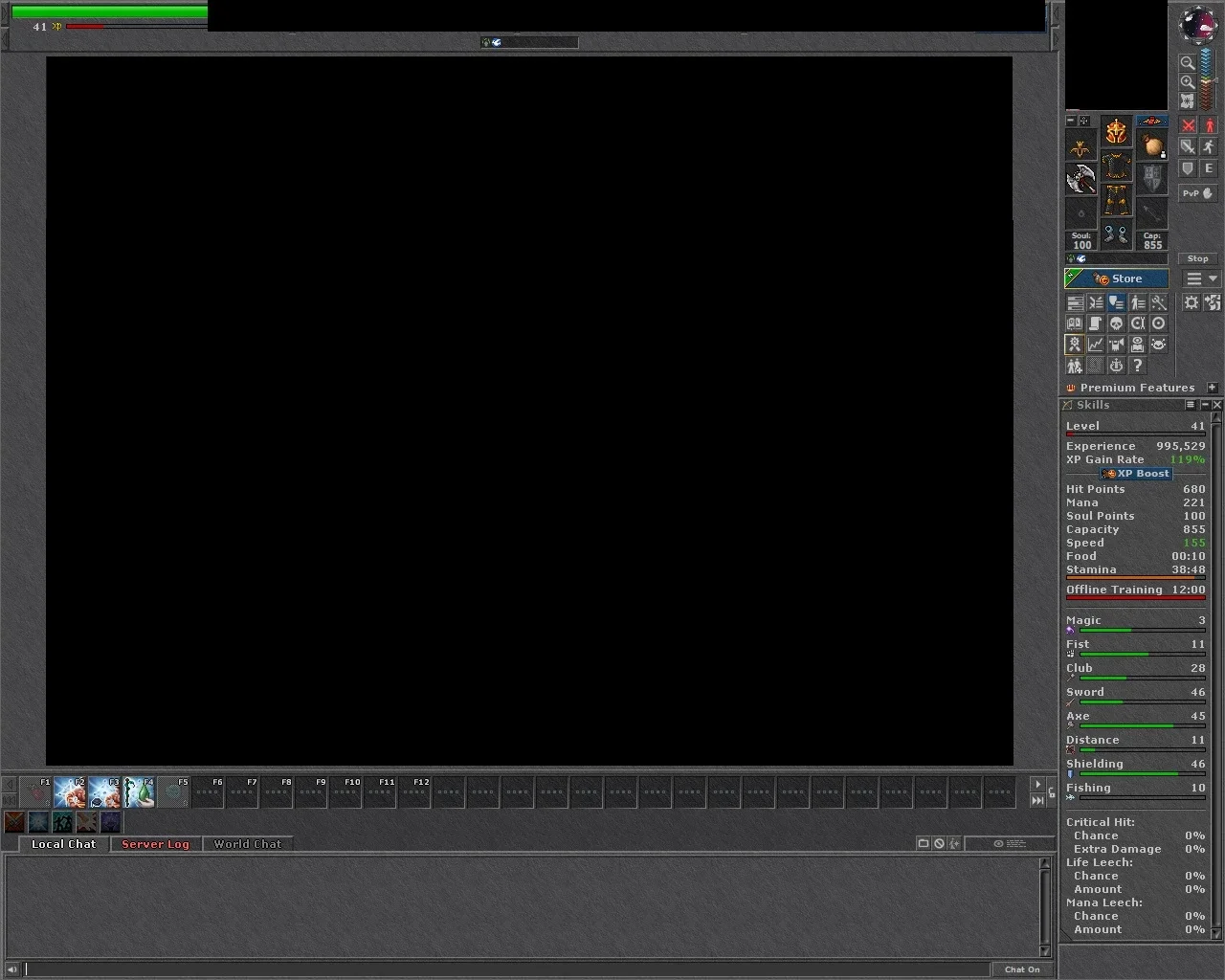Zoom in the minimap with the plus magnifier
The height and width of the screenshot is (980, 1225).
coord(1187,82)
